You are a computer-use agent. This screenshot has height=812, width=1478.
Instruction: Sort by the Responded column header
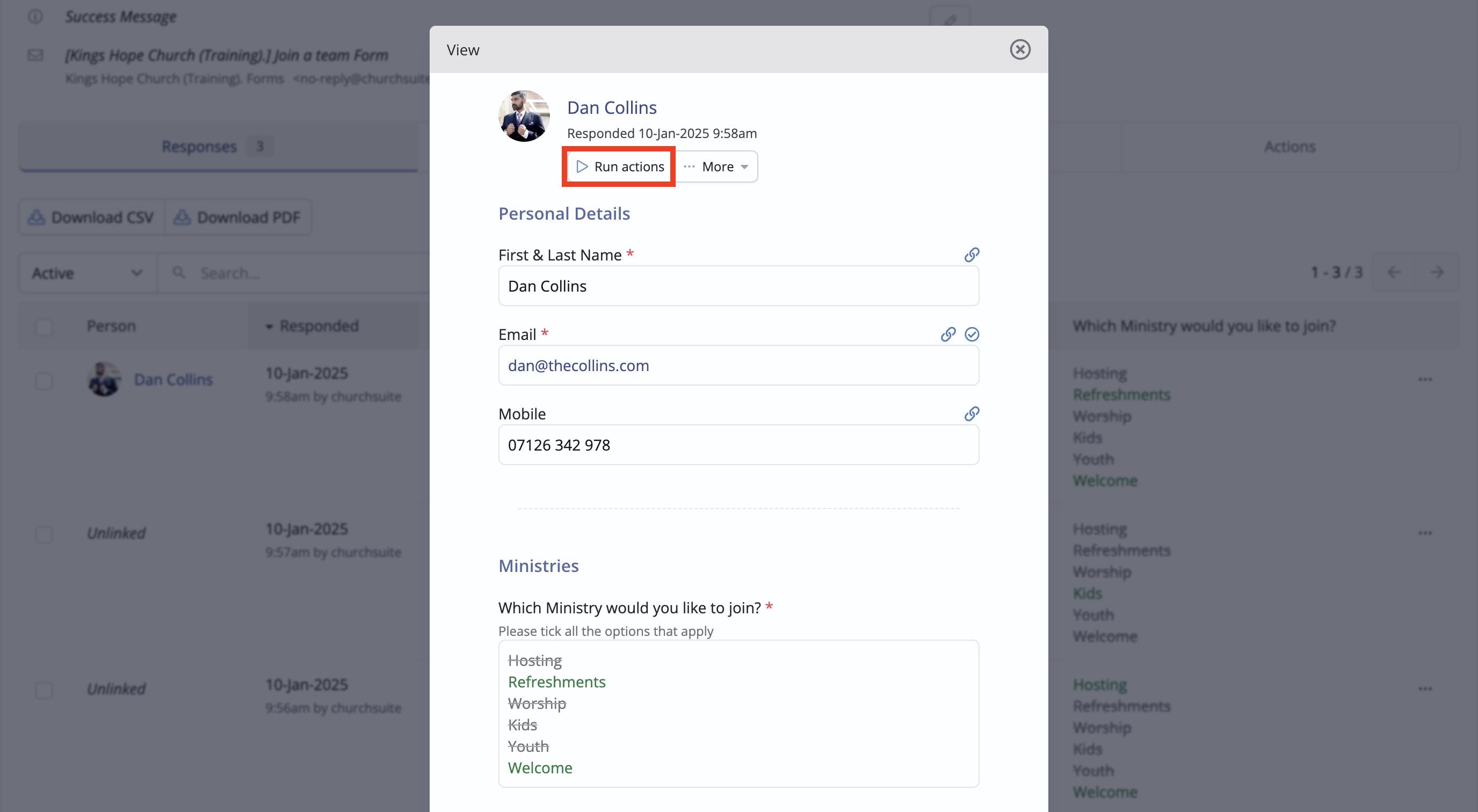tap(318, 326)
